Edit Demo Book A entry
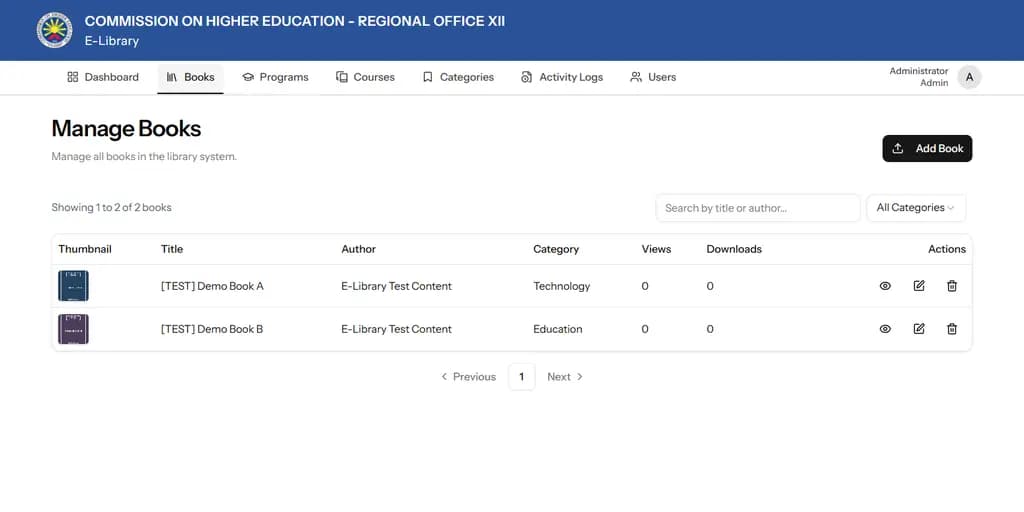 tap(919, 286)
